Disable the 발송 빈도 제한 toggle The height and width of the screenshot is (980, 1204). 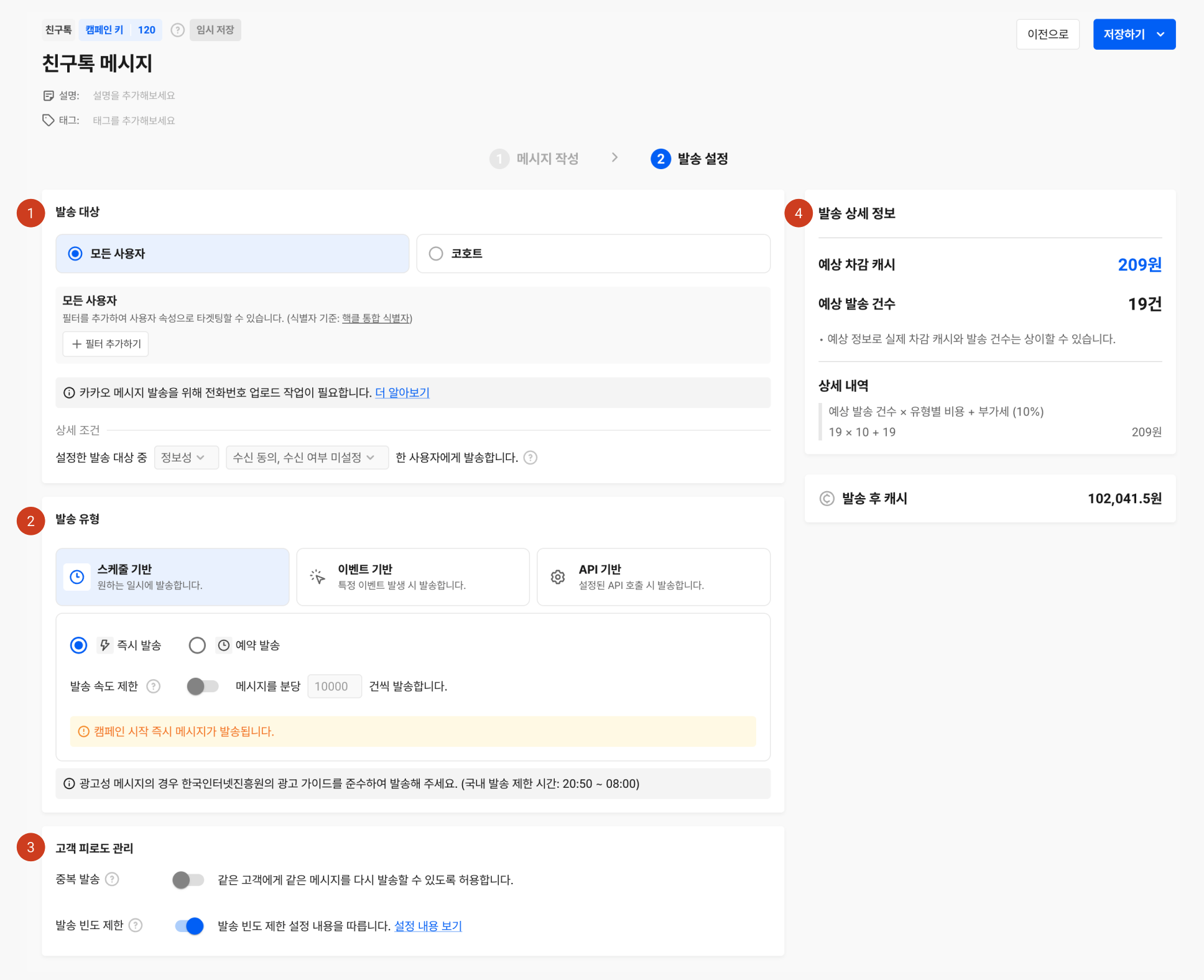(x=190, y=926)
